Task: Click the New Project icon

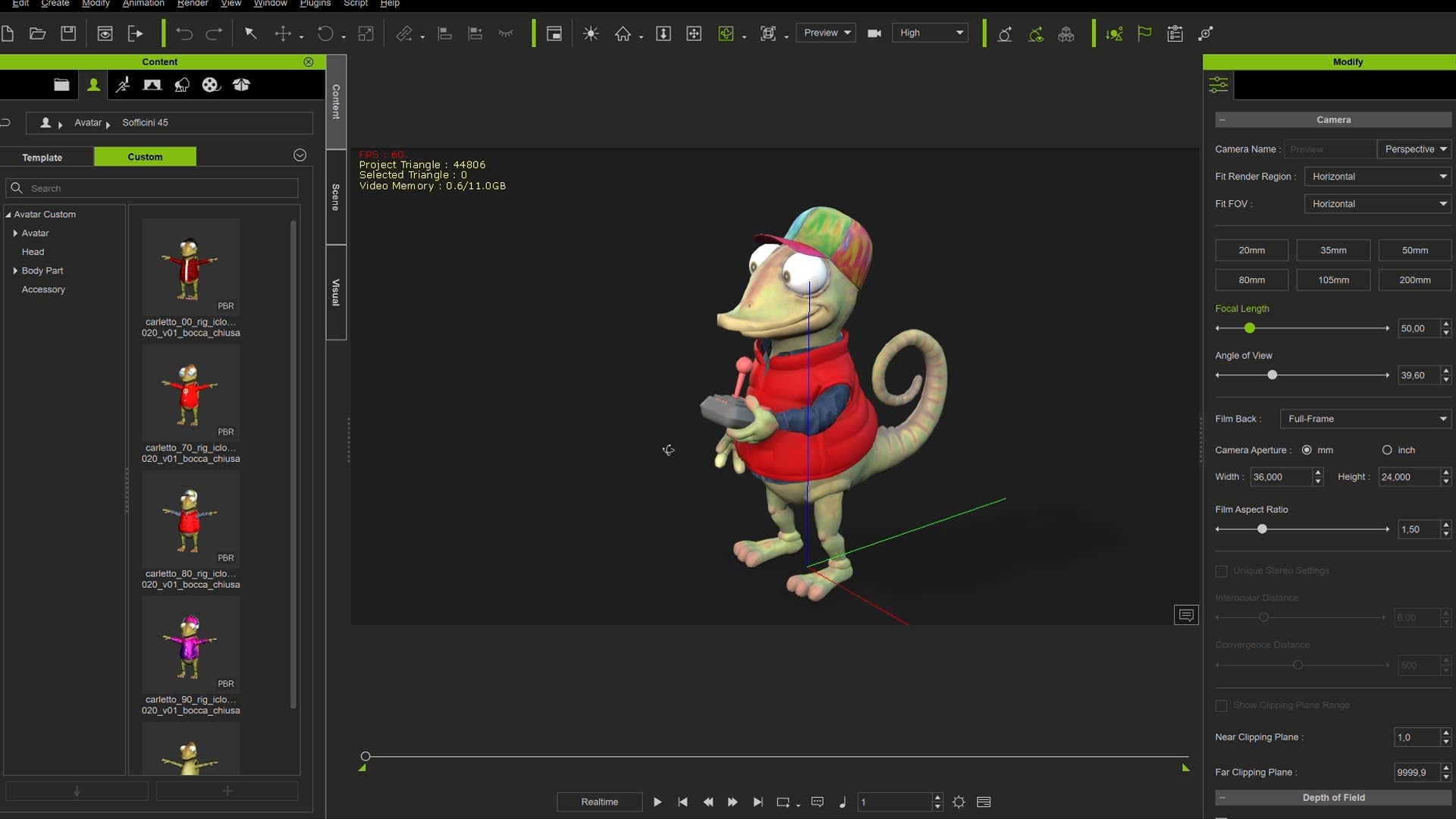Action: pos(8,33)
